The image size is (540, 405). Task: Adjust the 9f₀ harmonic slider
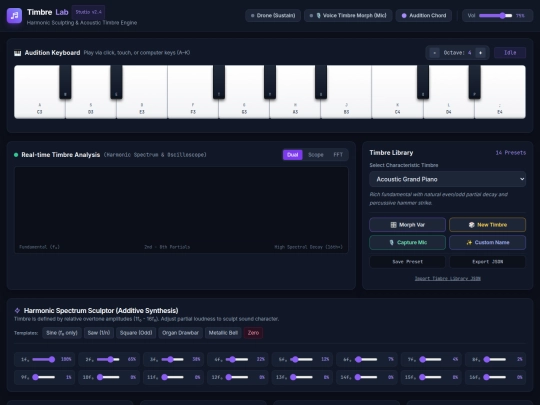[43, 377]
